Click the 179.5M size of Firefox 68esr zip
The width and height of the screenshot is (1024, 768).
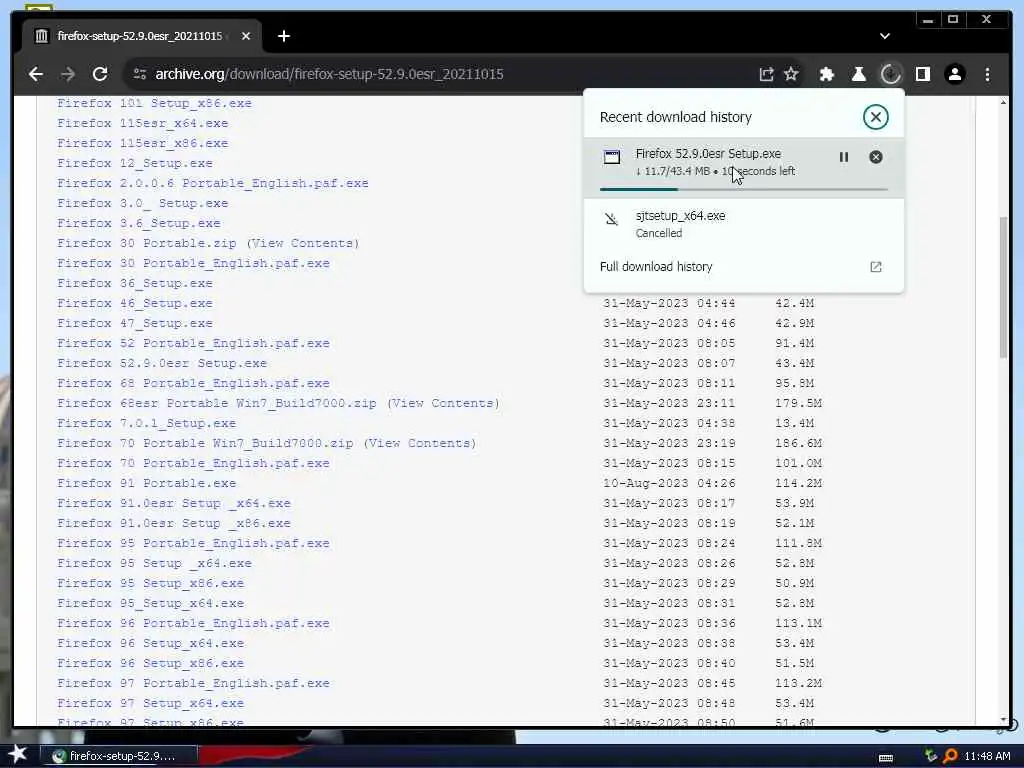coord(799,403)
